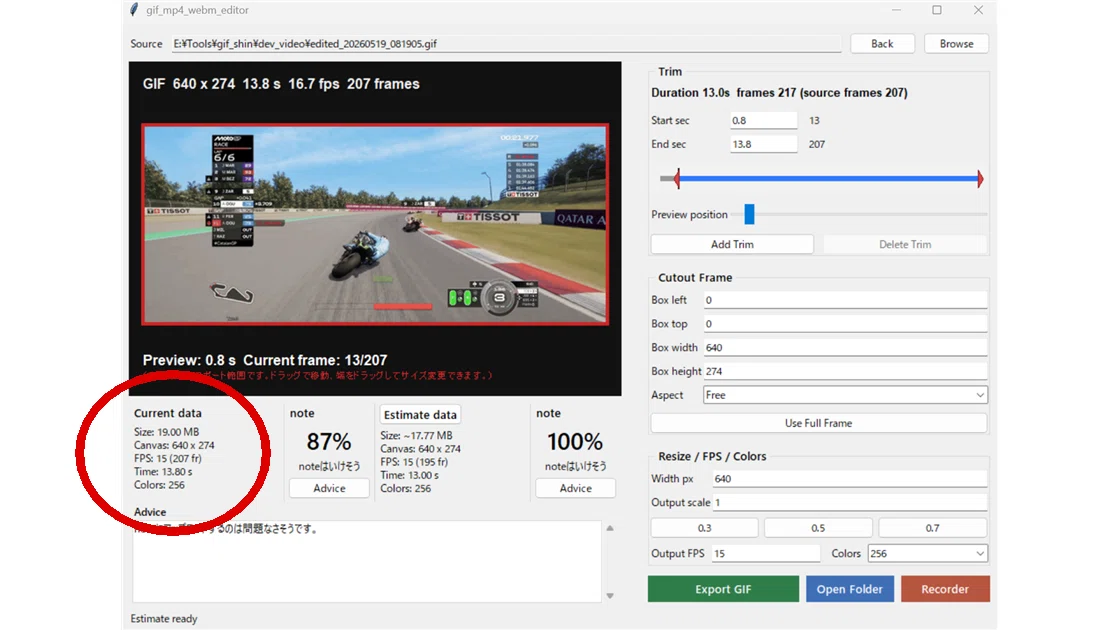Click the Advice box scroll up arrow
Image resolution: width=1120 pixels, height=630 pixels.
[610, 529]
